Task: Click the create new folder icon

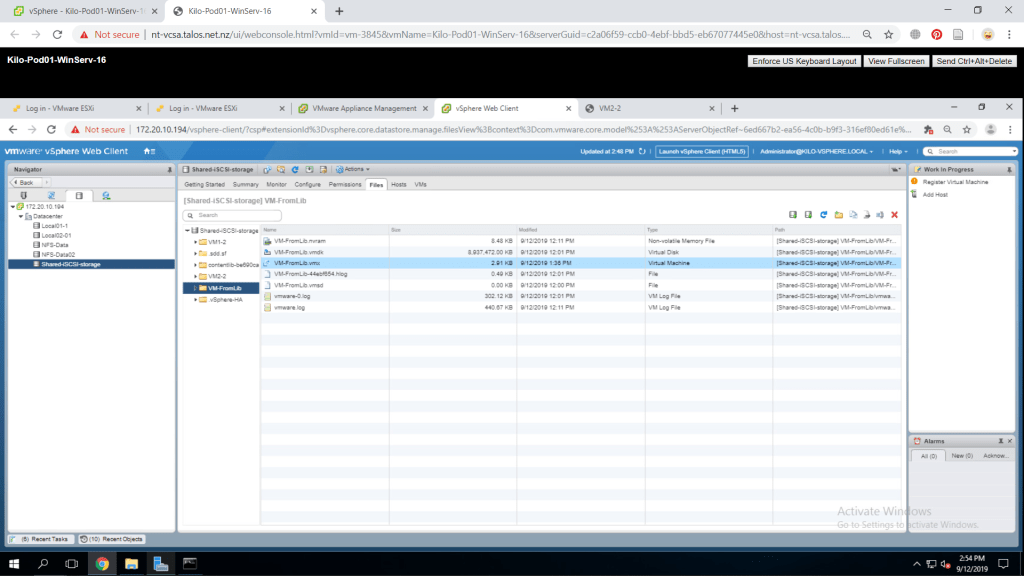Action: [x=838, y=215]
